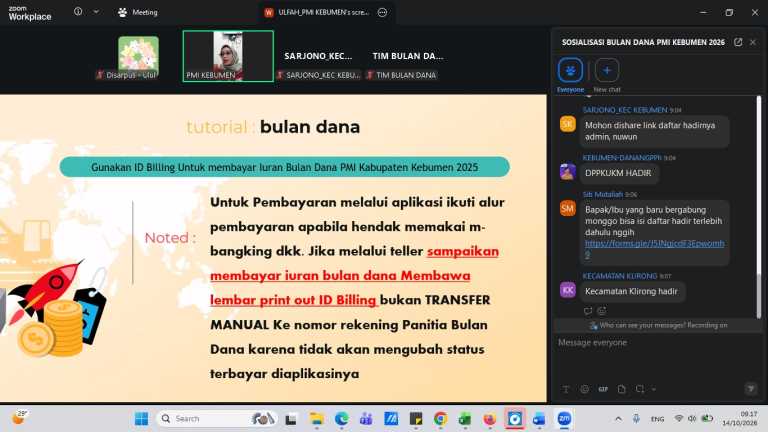Open more options on the screen share tab
The width and height of the screenshot is (768, 432).
coord(383,12)
